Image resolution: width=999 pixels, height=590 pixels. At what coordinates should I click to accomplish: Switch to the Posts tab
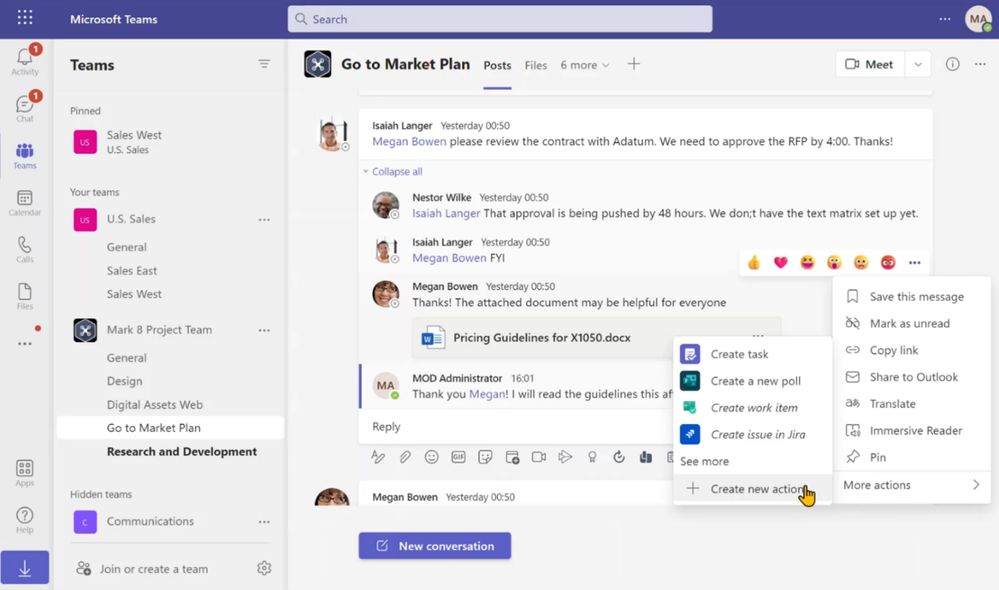(x=497, y=65)
